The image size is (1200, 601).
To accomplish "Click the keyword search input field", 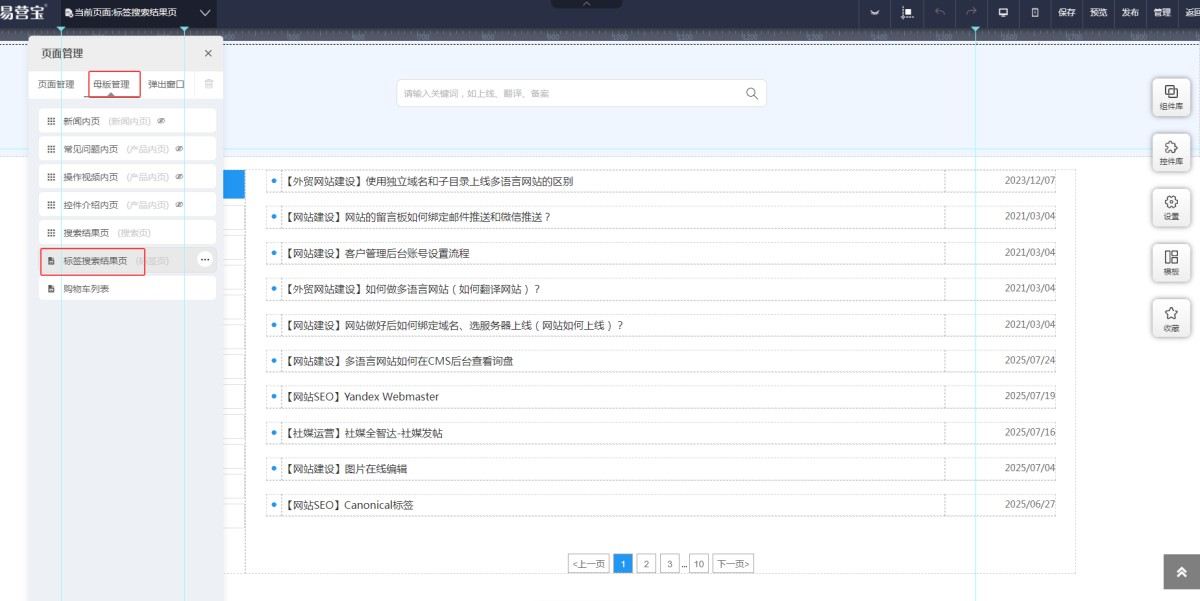I will [570, 93].
